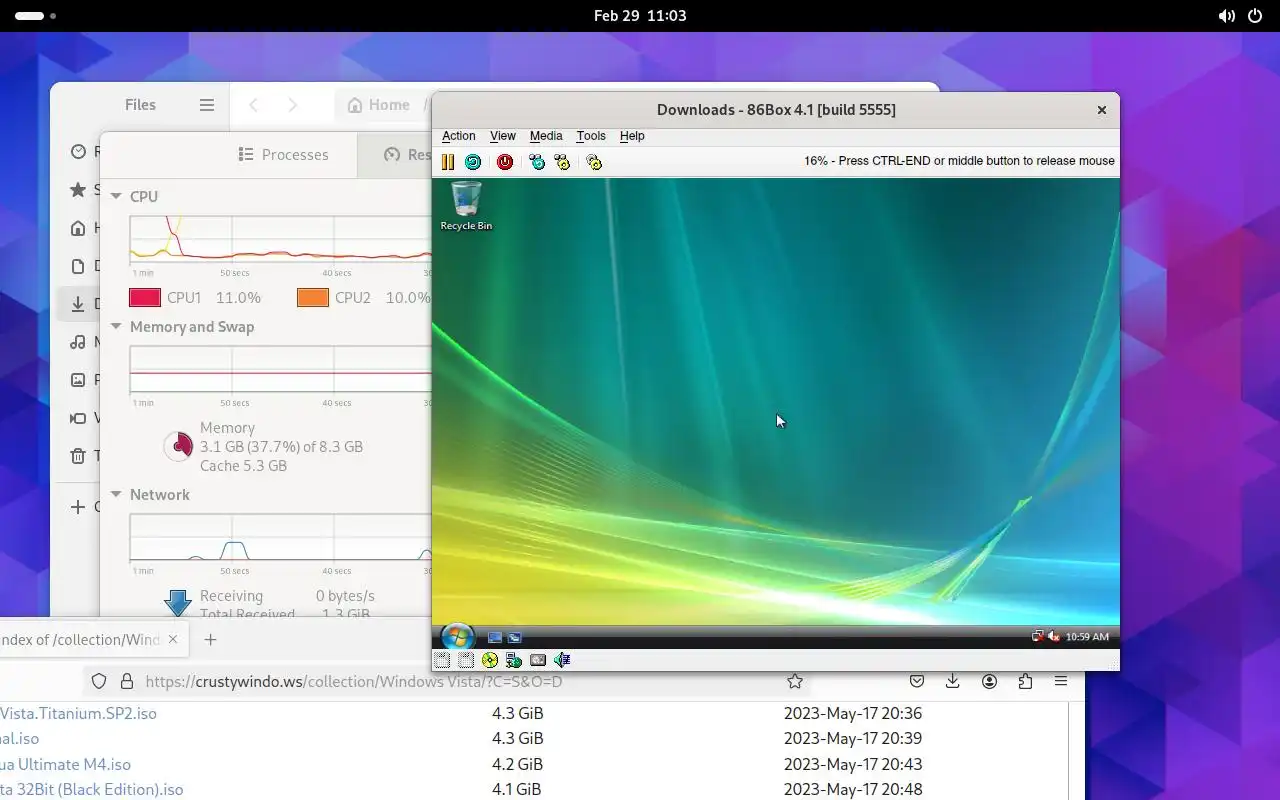Click Memory pie chart color indicator
This screenshot has width=1280, height=800.
click(178, 446)
